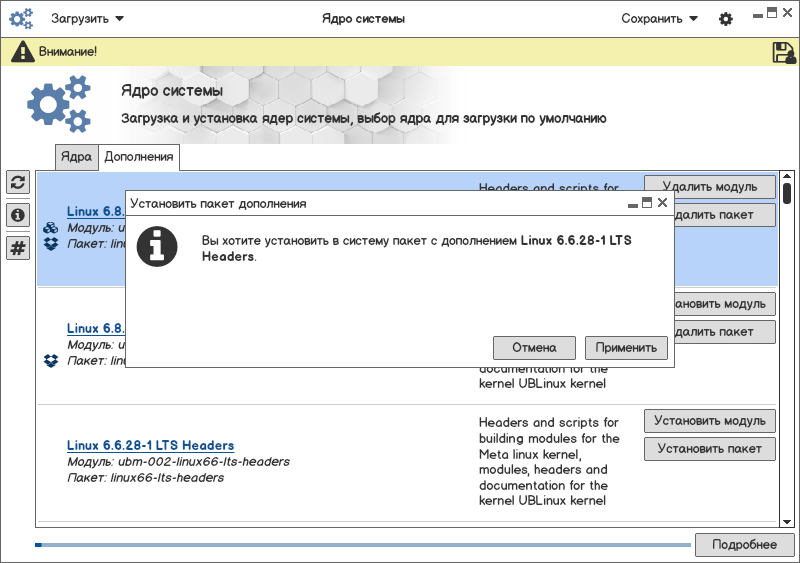
Task: Open settings via the gear icon in the title bar
Action: pos(726,19)
